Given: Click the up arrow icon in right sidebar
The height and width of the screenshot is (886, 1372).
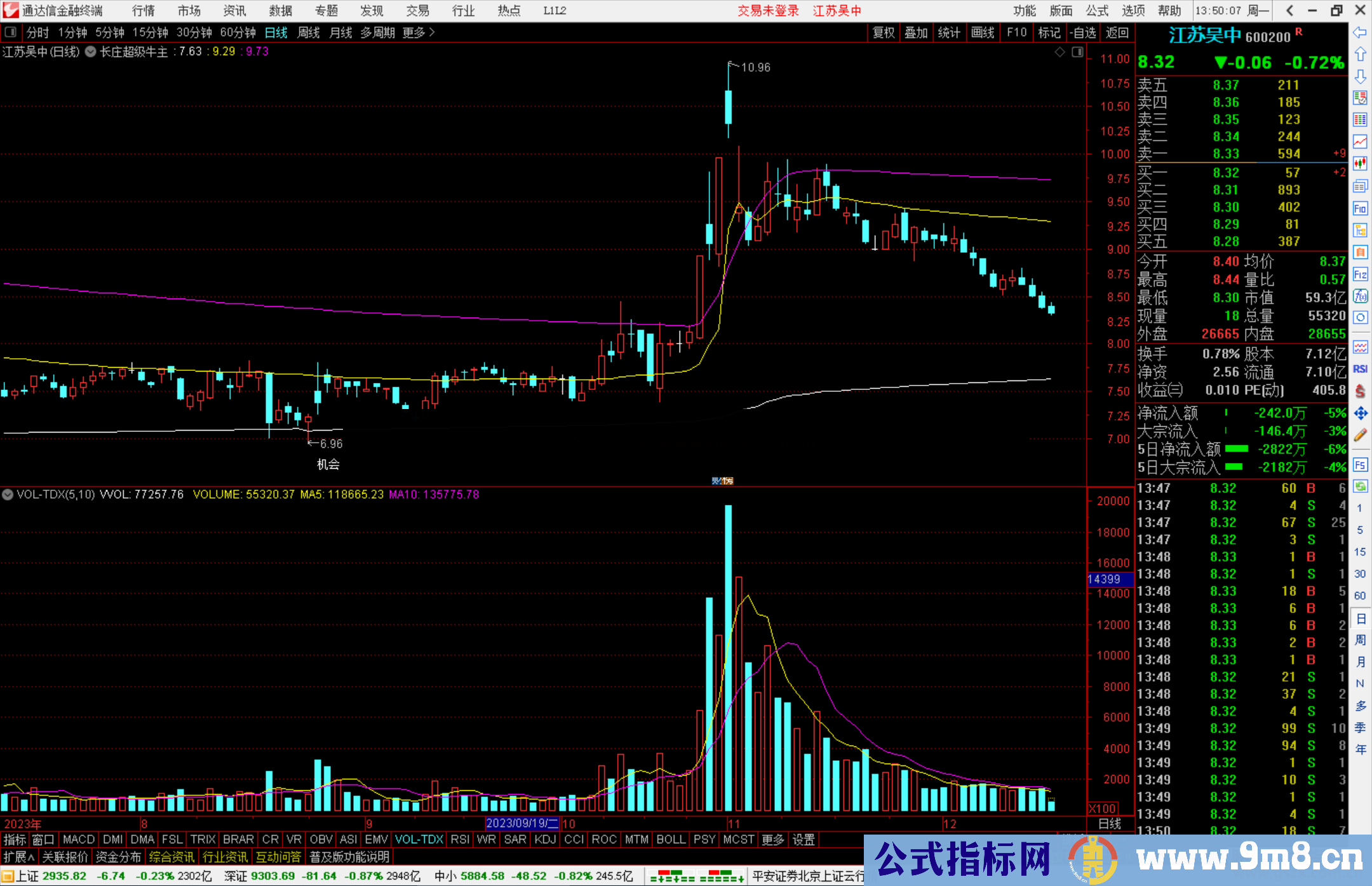Looking at the screenshot, I should tap(1360, 55).
